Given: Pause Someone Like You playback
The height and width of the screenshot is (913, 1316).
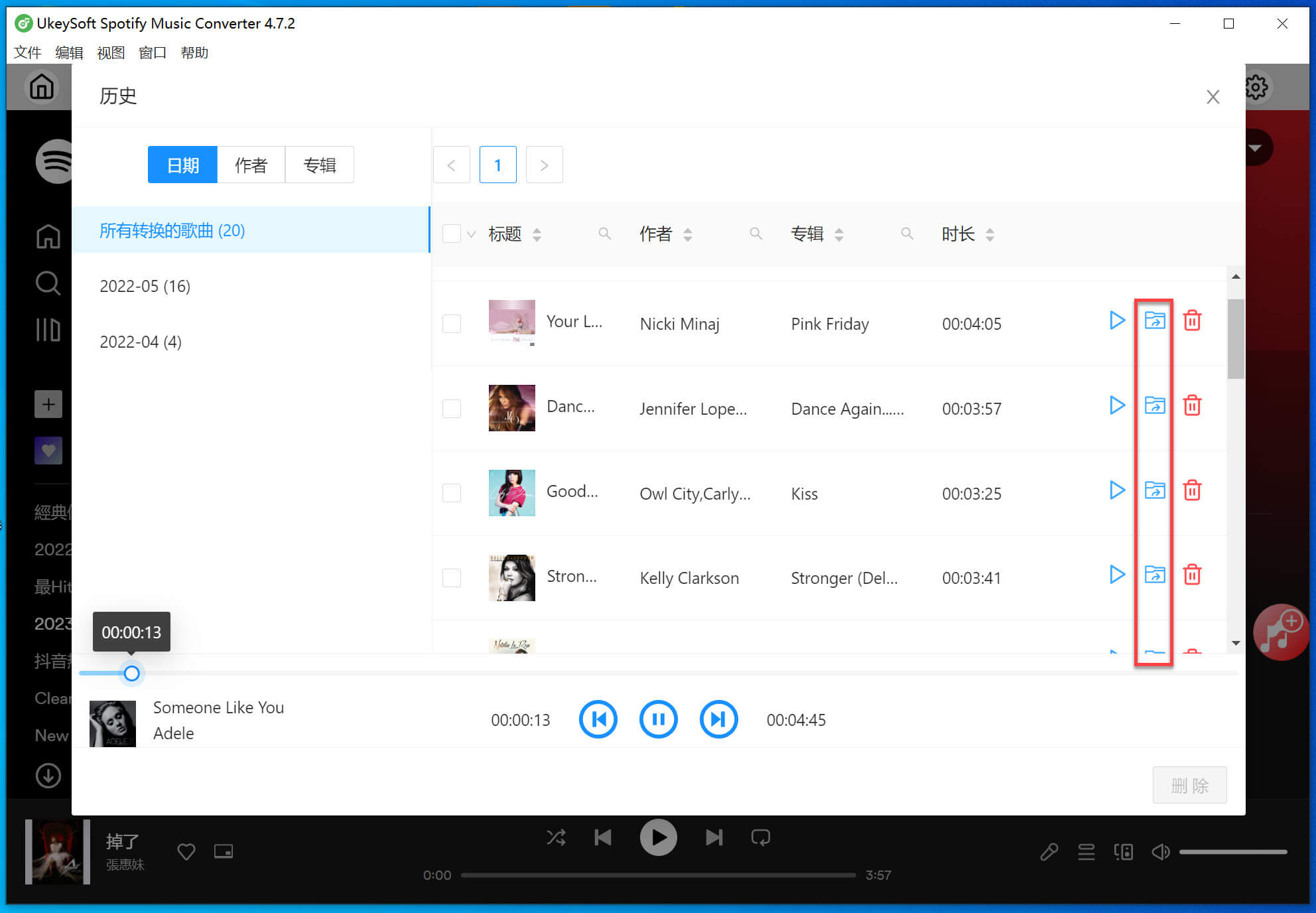Looking at the screenshot, I should [658, 719].
